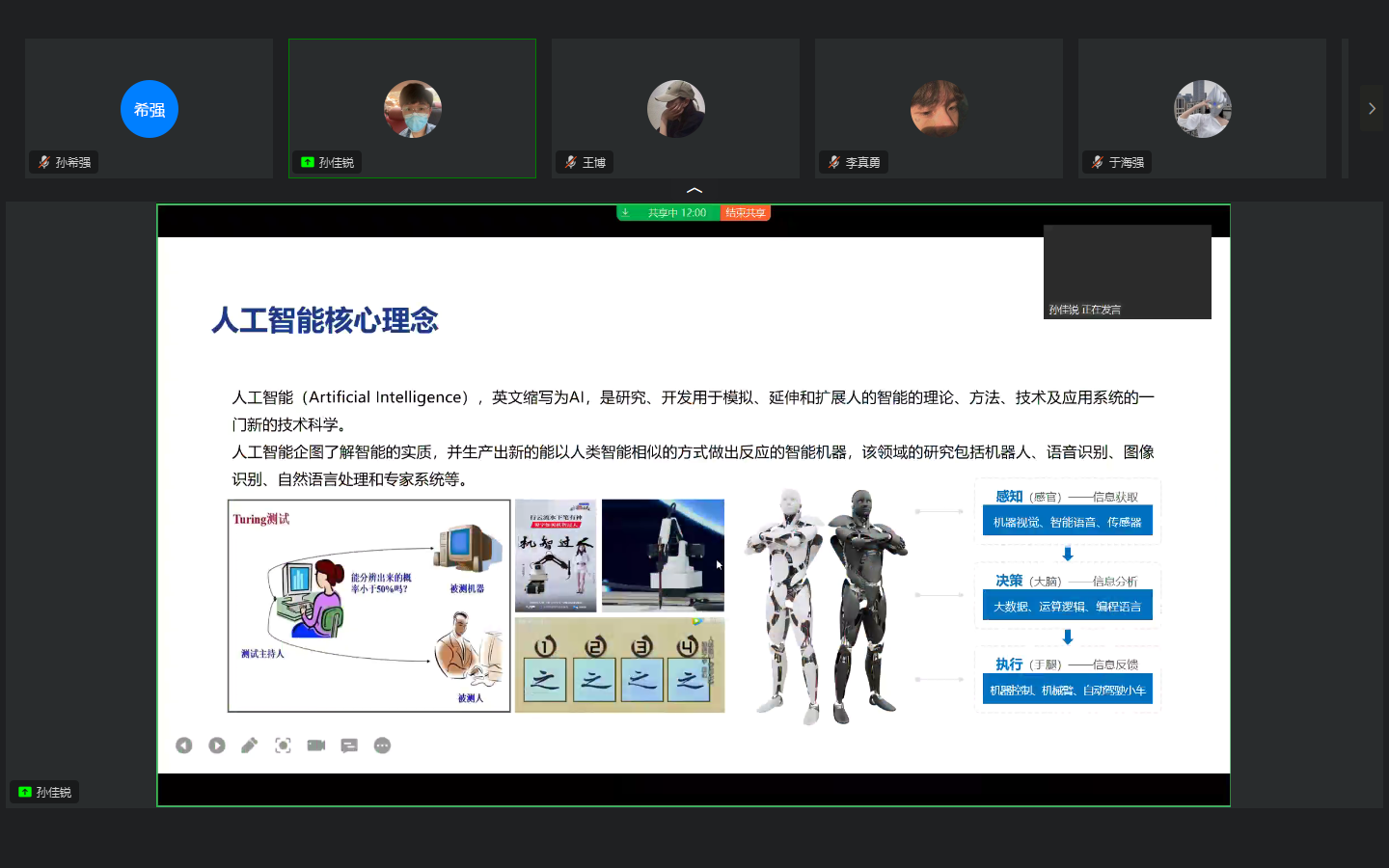This screenshot has height=868, width=1389.
Task: Click muted mic icon on 李真勇's tile
Action: 833,163
